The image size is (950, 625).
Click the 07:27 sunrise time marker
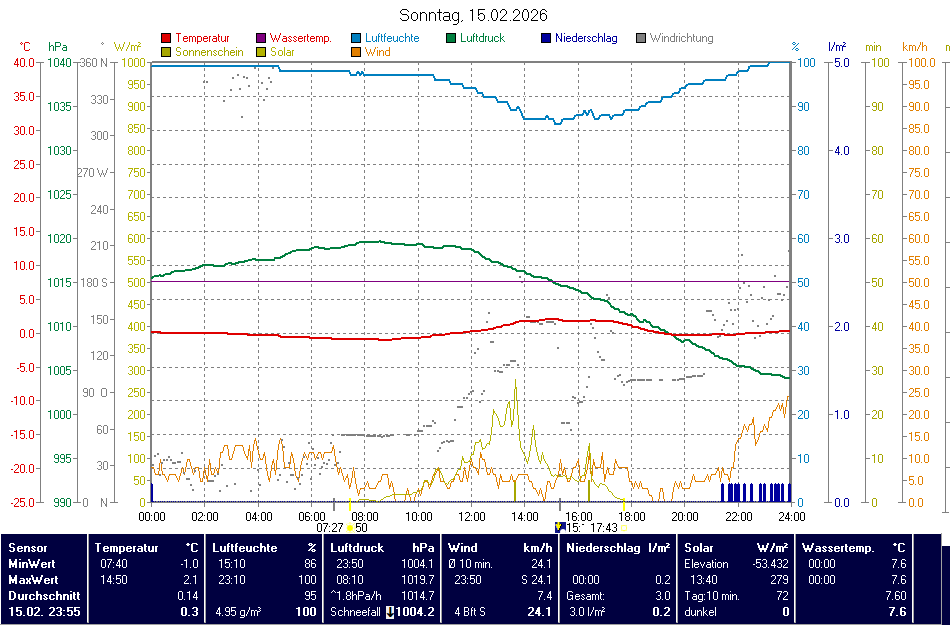click(x=330, y=527)
